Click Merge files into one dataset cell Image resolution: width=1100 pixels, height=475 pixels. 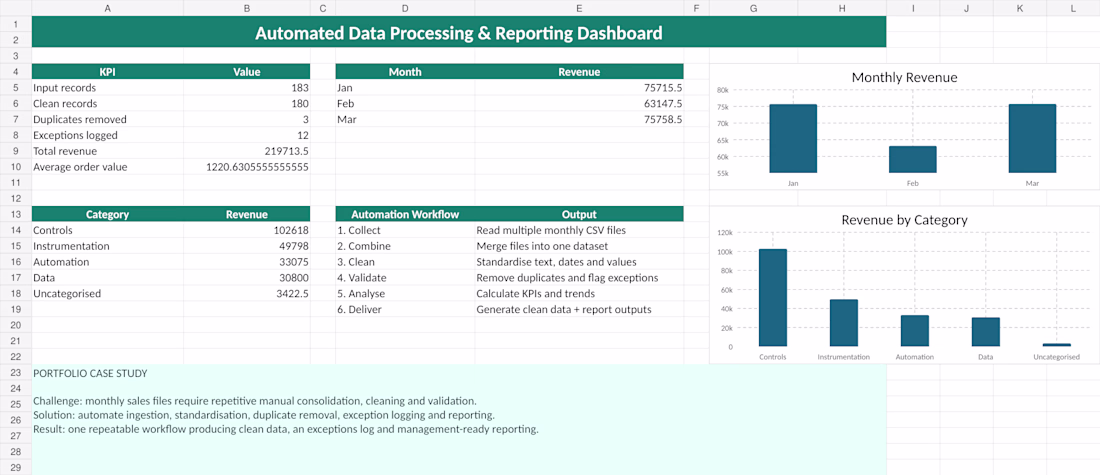coord(579,246)
